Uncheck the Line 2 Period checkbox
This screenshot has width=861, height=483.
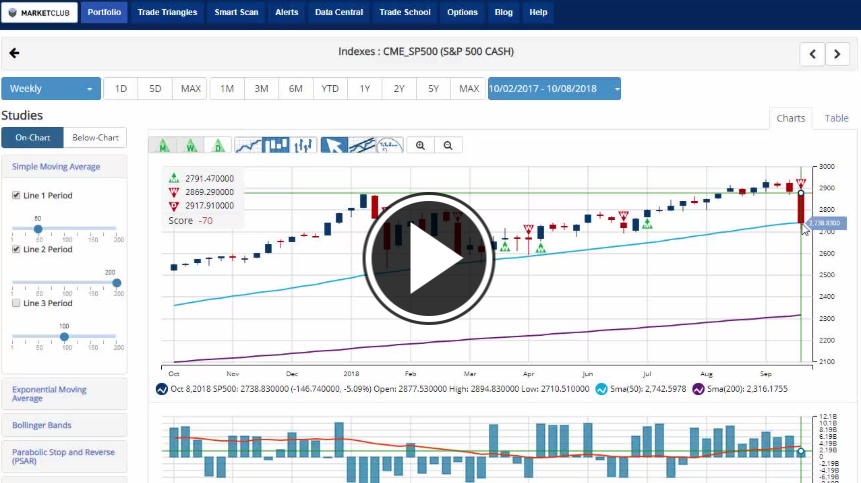point(15,249)
